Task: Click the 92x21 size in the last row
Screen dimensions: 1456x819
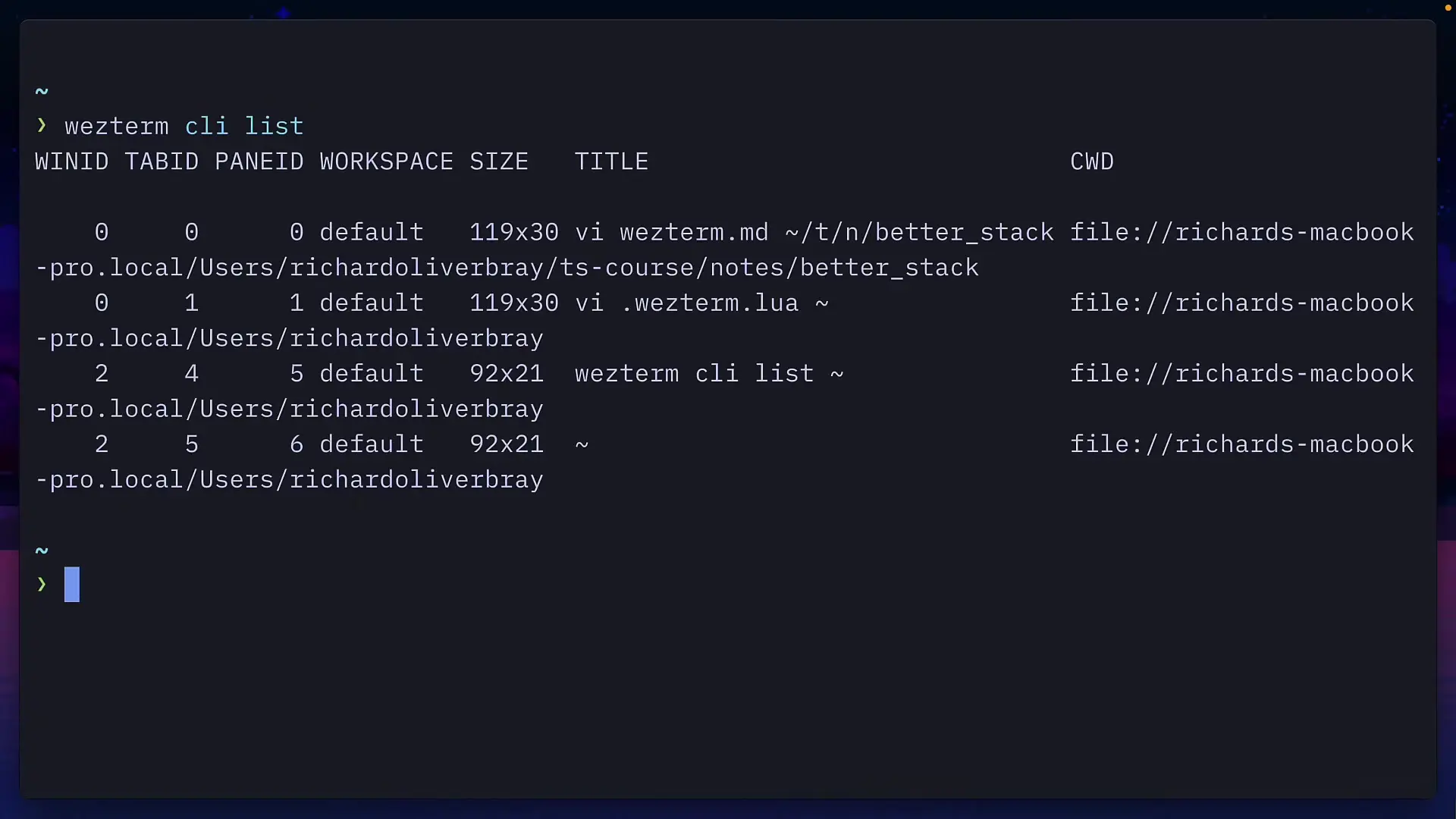Action: coord(506,444)
